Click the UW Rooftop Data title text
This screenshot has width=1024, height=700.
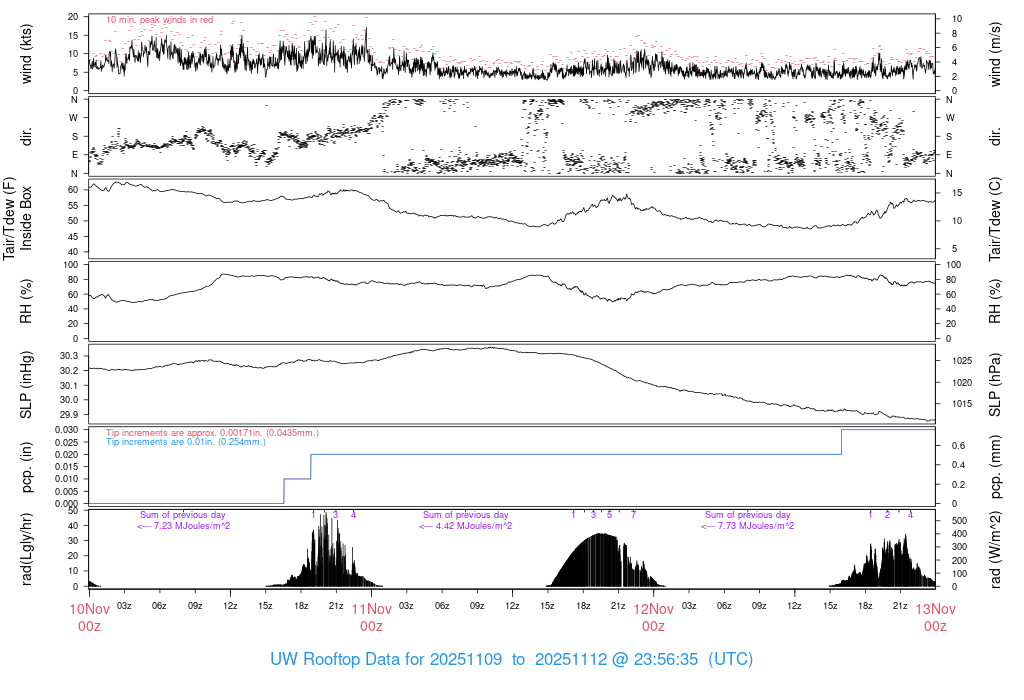pyautogui.click(x=512, y=659)
